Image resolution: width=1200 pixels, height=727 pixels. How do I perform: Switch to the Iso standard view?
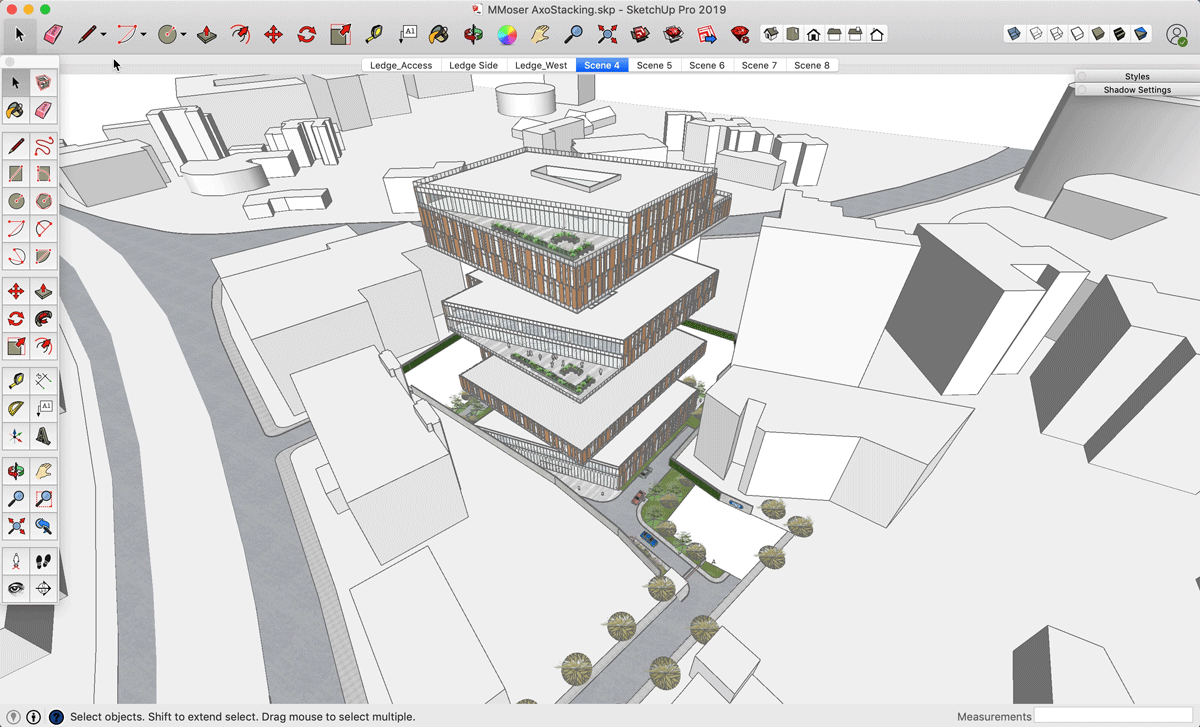pyautogui.click(x=771, y=35)
